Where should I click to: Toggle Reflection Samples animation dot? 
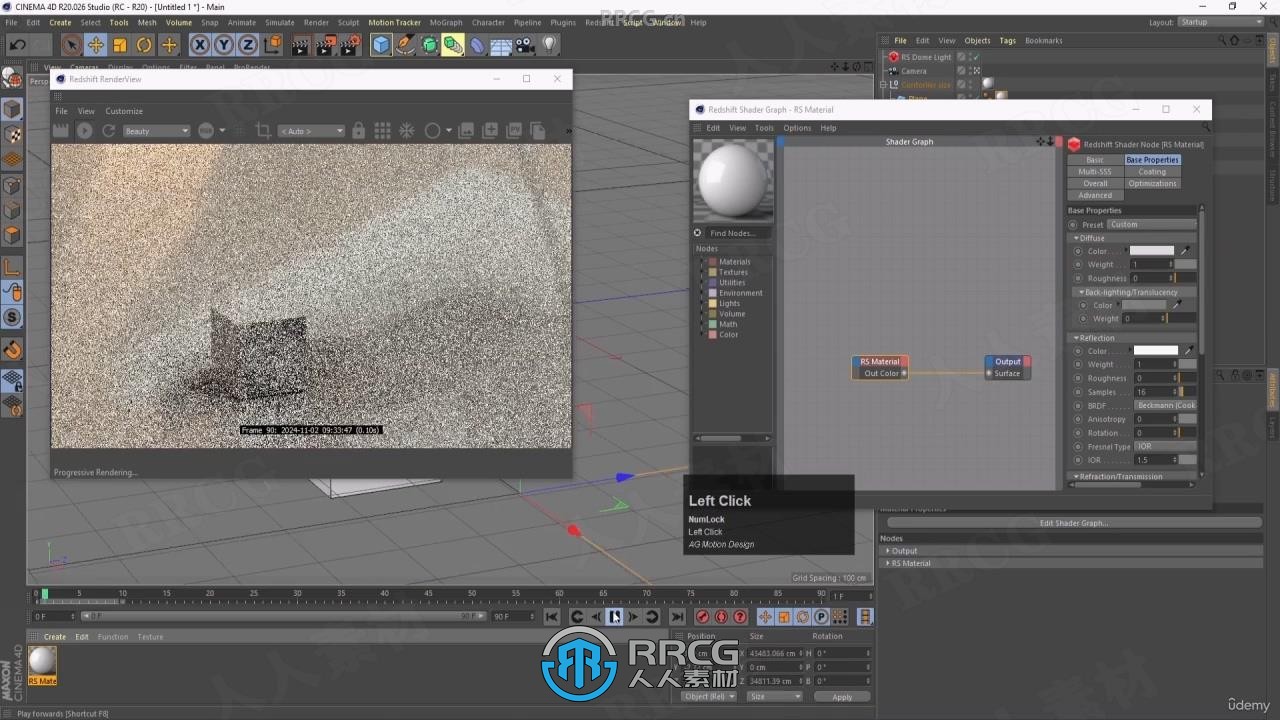(x=1079, y=392)
